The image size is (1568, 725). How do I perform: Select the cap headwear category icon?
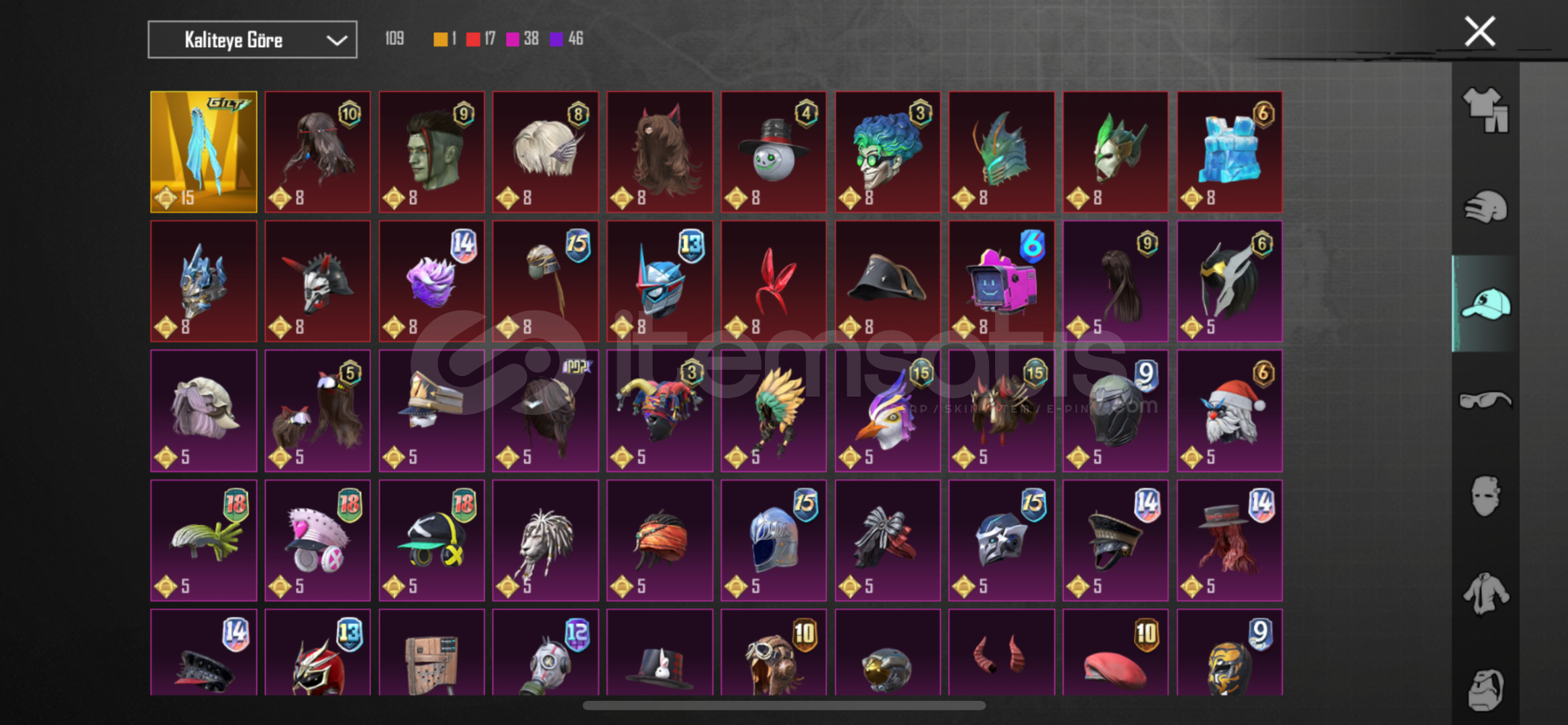coord(1485,303)
